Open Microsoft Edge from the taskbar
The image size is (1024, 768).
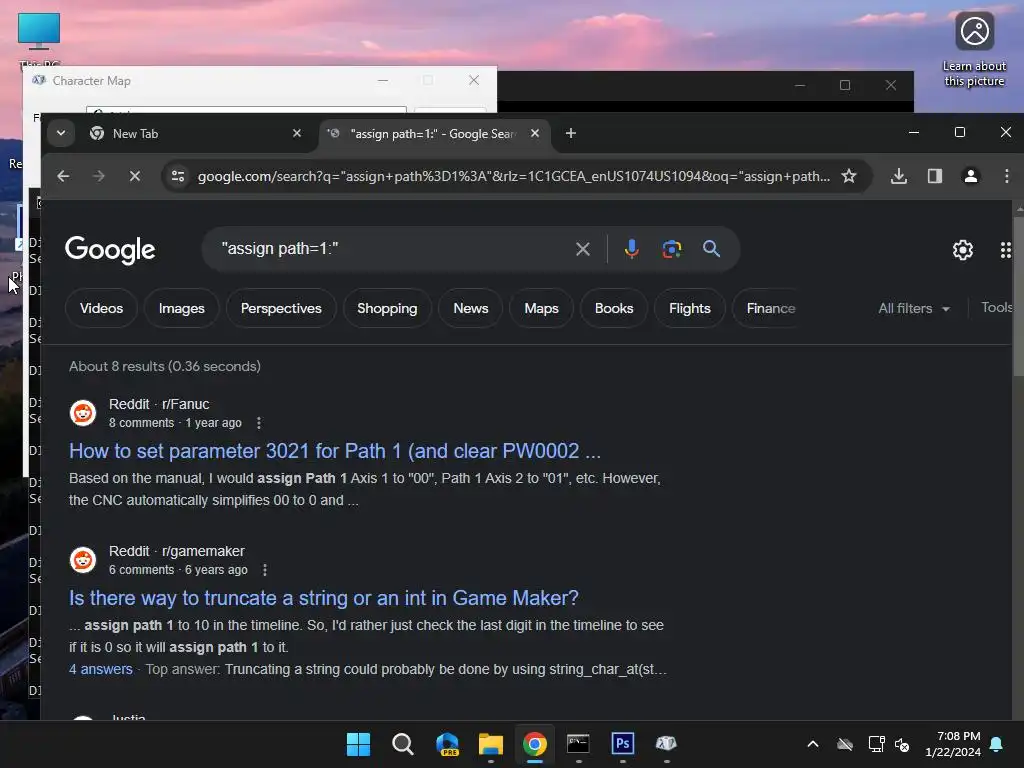[x=447, y=744]
